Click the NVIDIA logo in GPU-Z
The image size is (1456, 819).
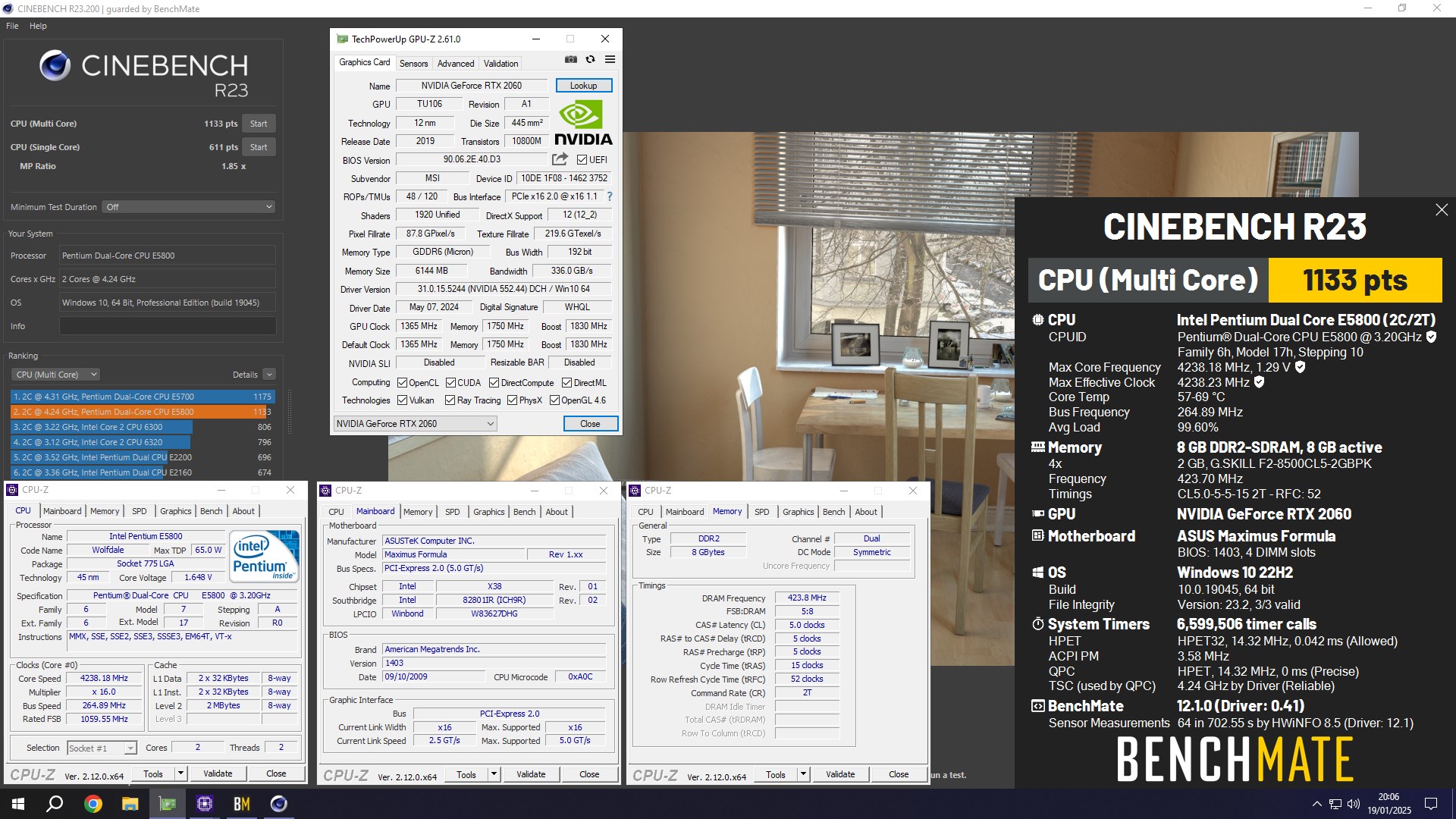(x=583, y=124)
